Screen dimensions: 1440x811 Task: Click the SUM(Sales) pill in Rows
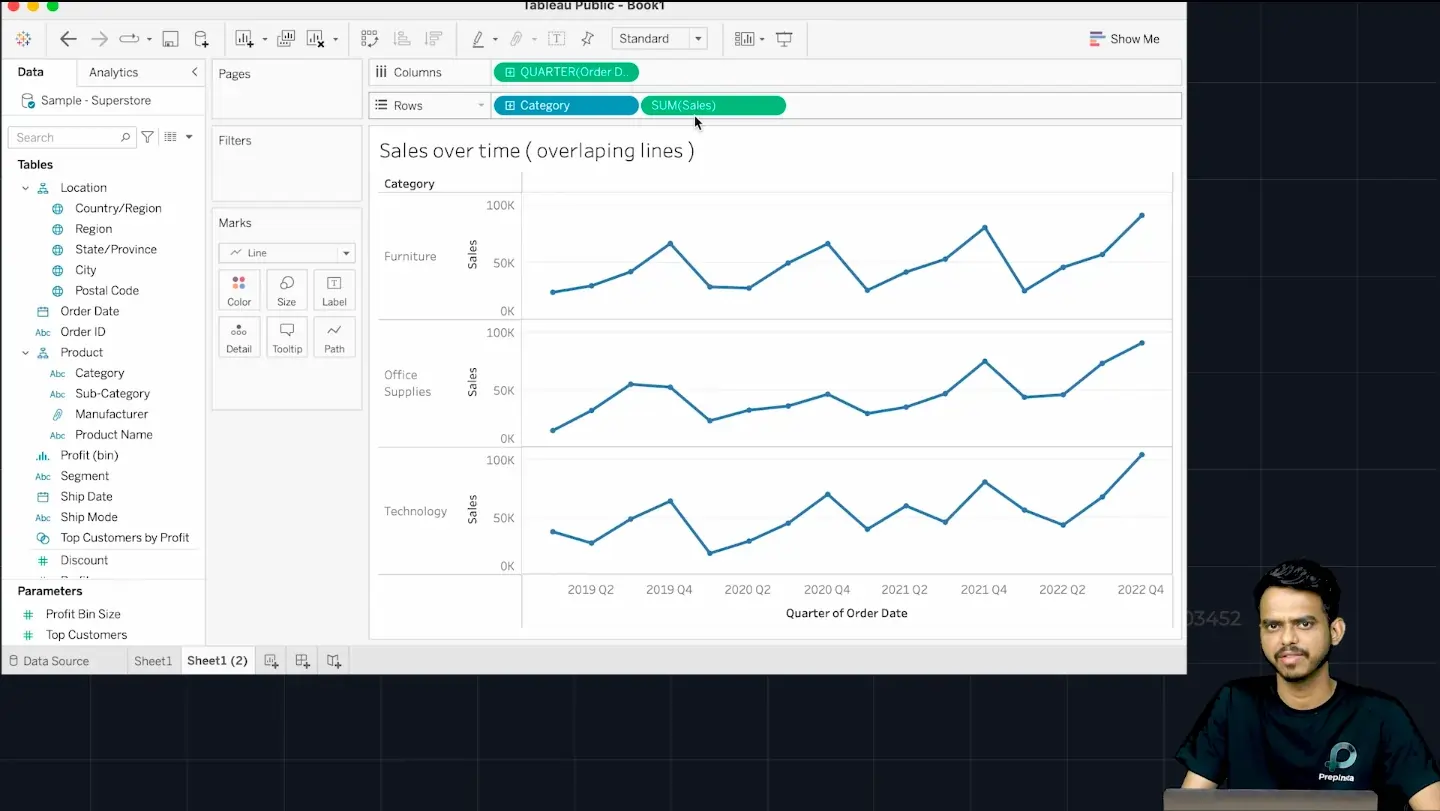pos(712,105)
